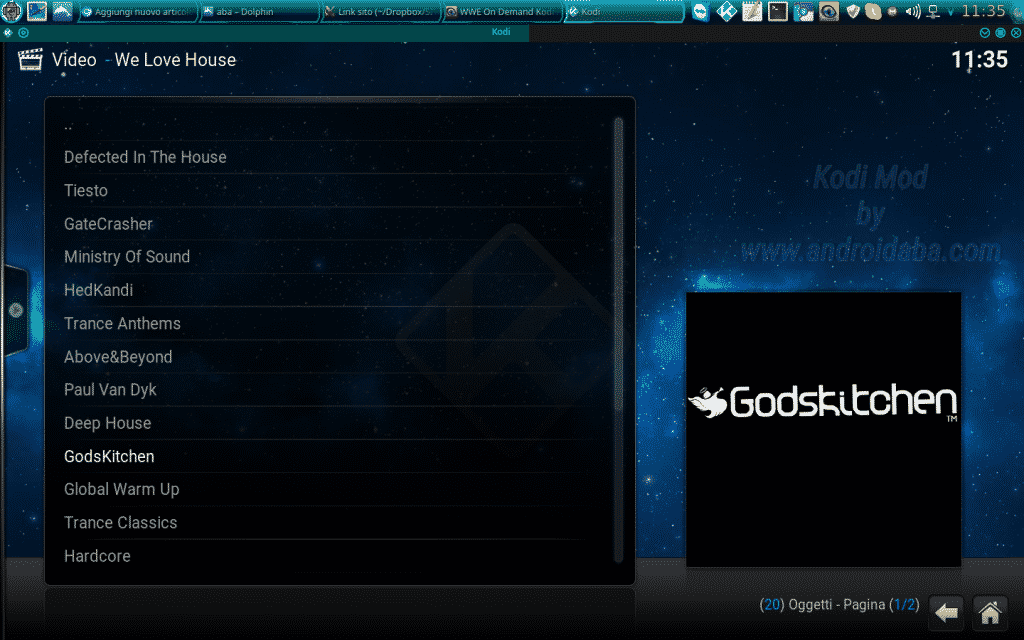Switch to WWE On Demand Kodi window

coord(502,12)
